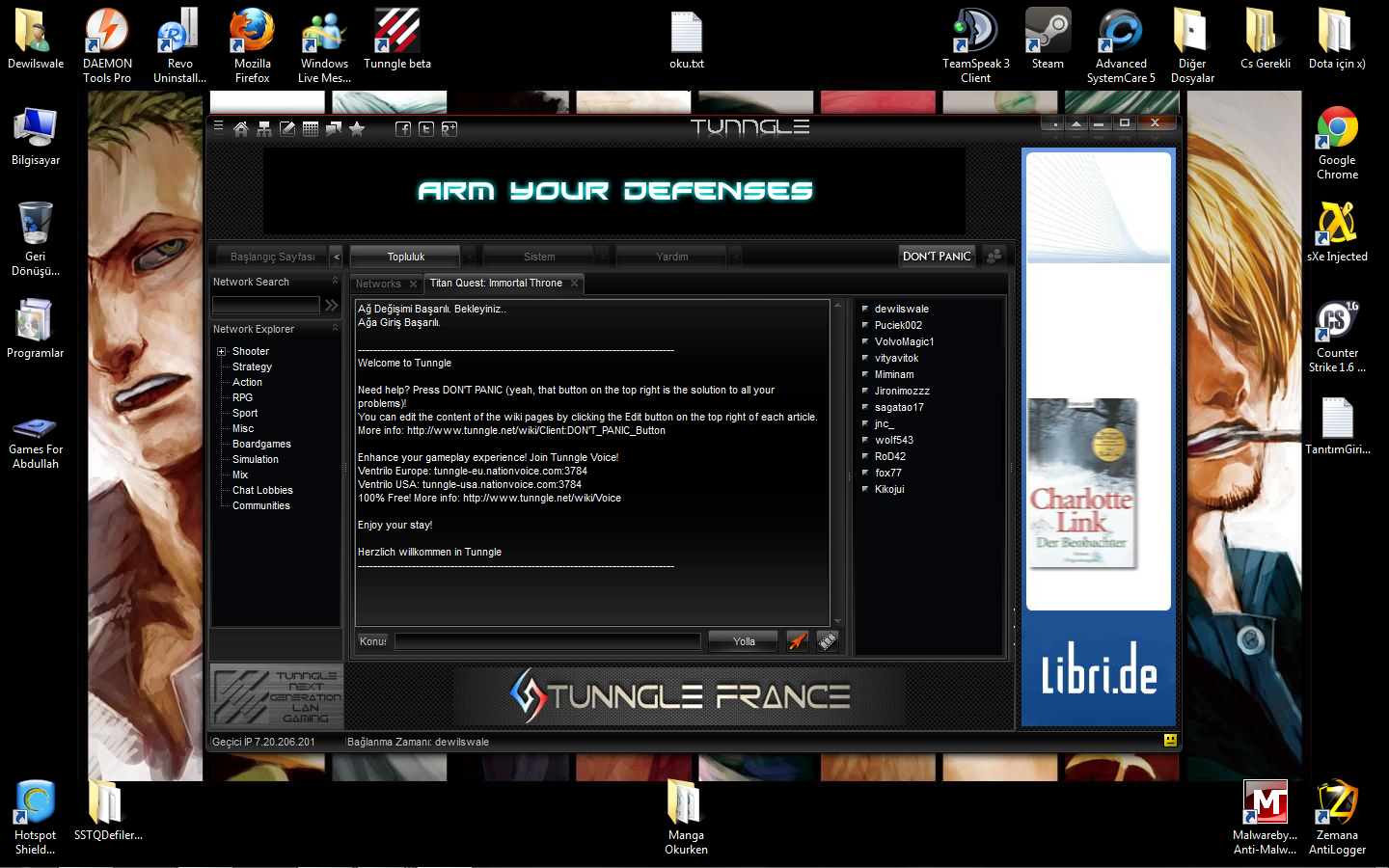The image size is (1389, 868).
Task: Select the Chat Lobbies category
Action: pyautogui.click(x=262, y=490)
